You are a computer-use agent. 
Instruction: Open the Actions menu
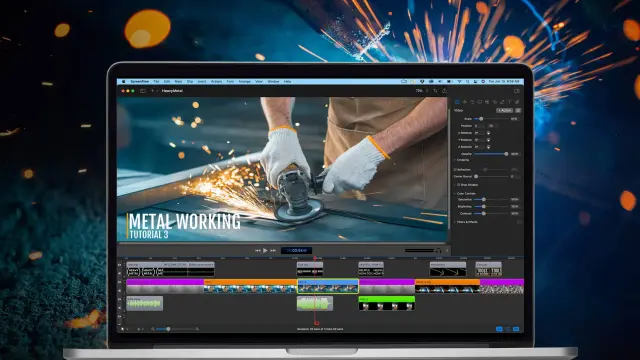(x=216, y=82)
